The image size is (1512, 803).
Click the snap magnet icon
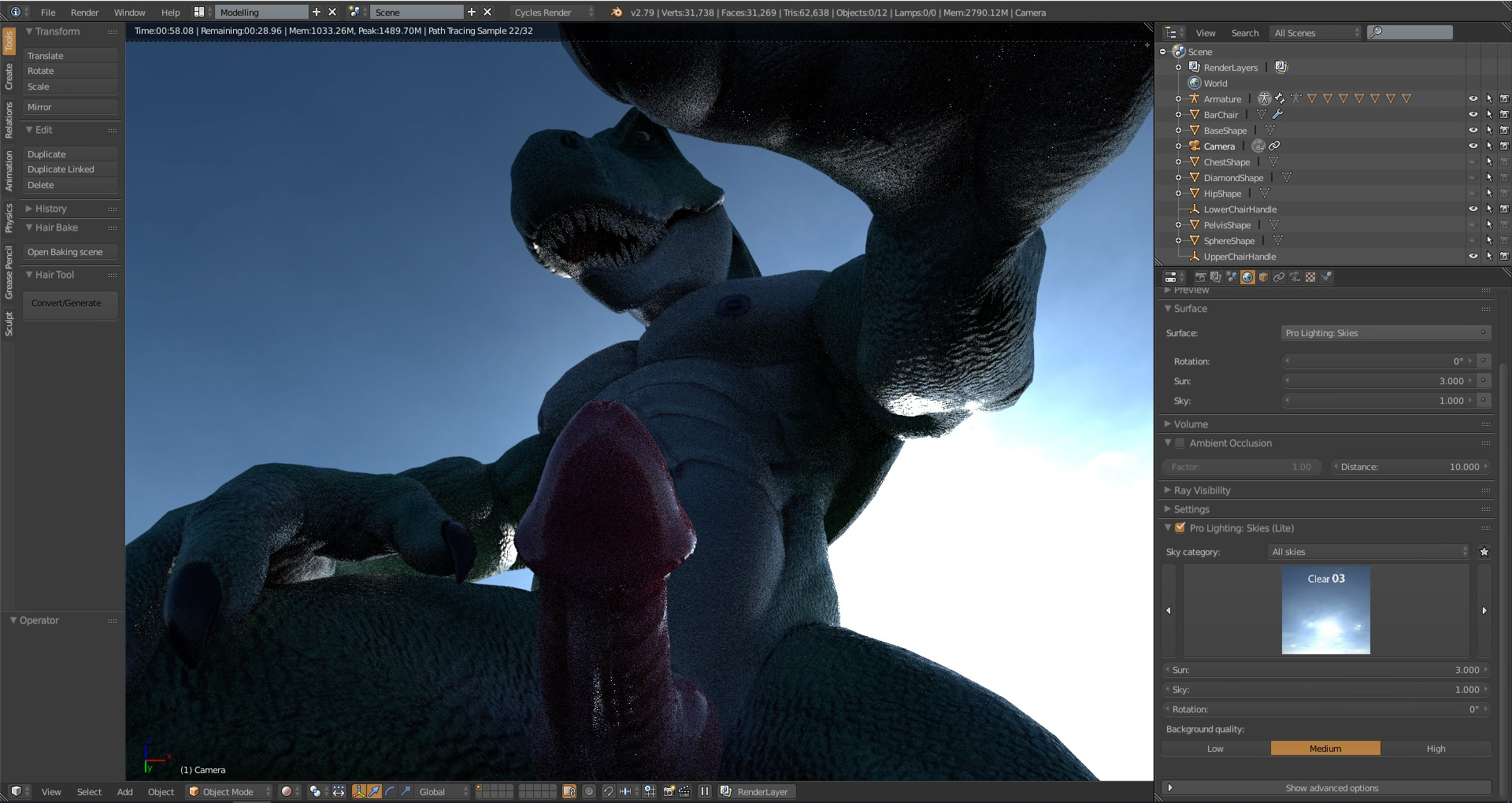click(x=608, y=791)
